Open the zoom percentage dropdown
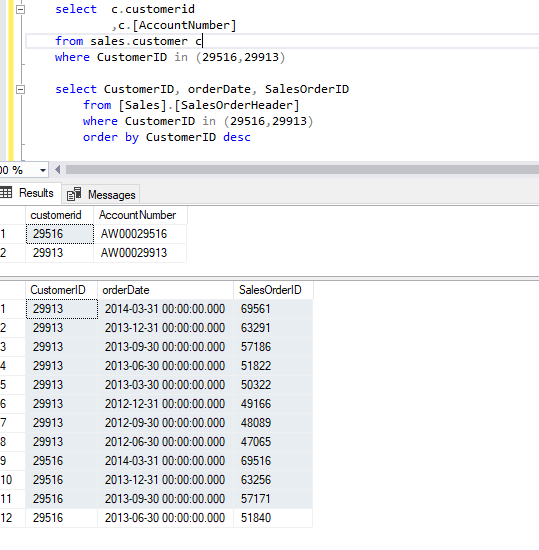The image size is (539, 550). [x=43, y=170]
